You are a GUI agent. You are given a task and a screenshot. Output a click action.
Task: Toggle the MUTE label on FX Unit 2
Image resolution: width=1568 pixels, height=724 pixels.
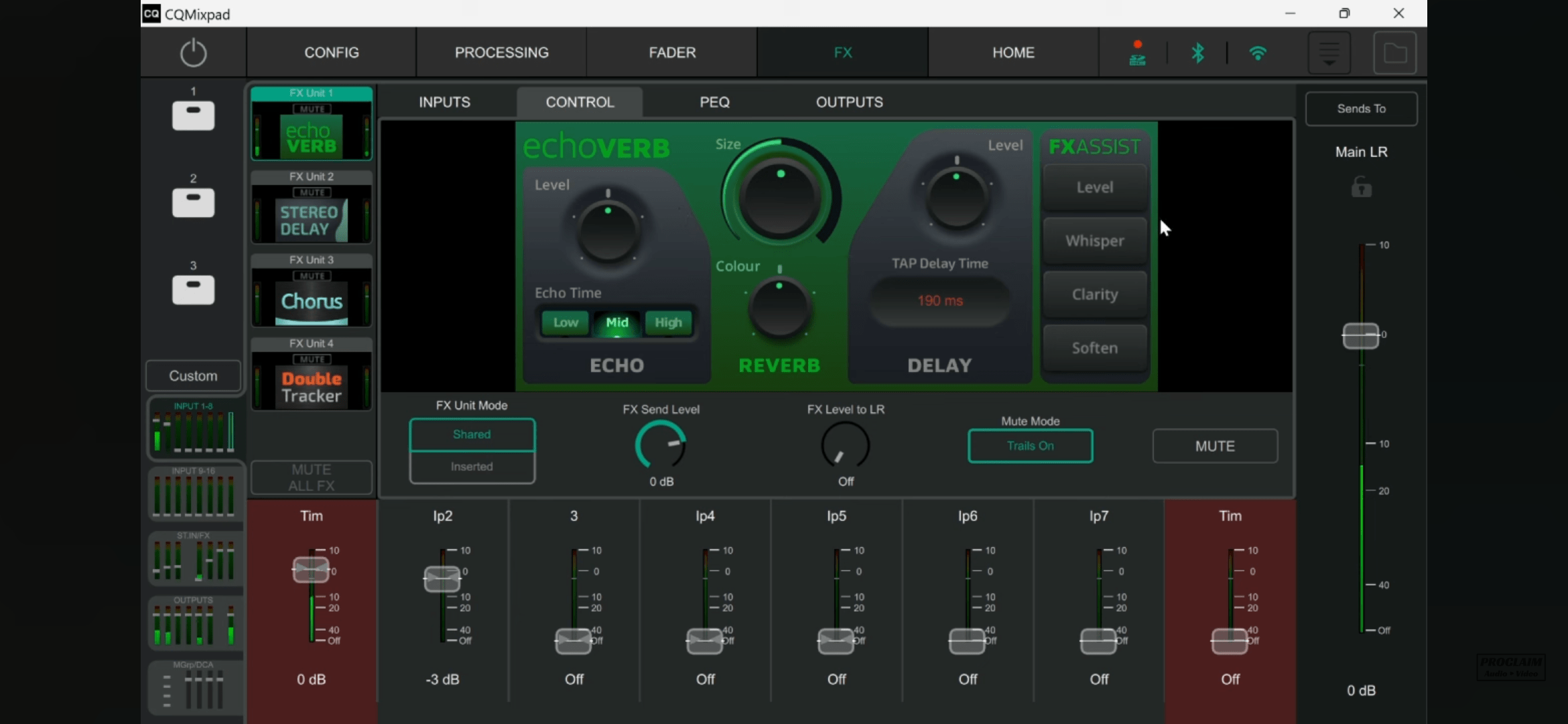coord(312,192)
